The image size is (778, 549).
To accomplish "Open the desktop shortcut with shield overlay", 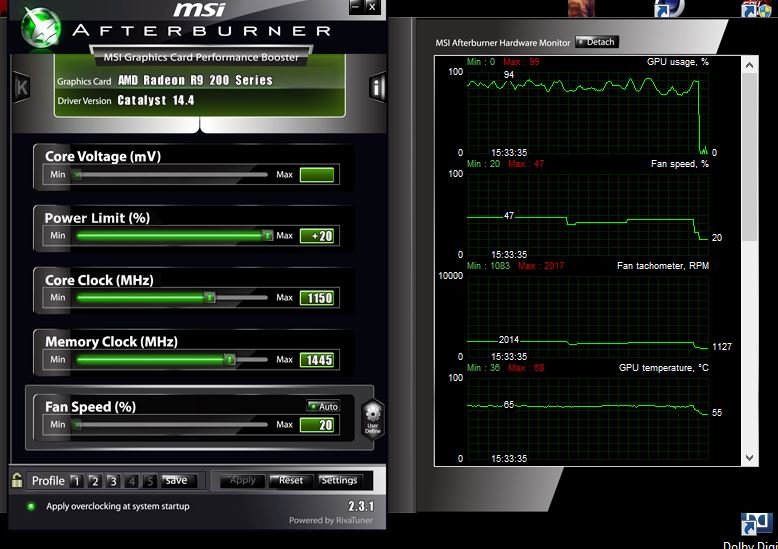I will coord(756,8).
